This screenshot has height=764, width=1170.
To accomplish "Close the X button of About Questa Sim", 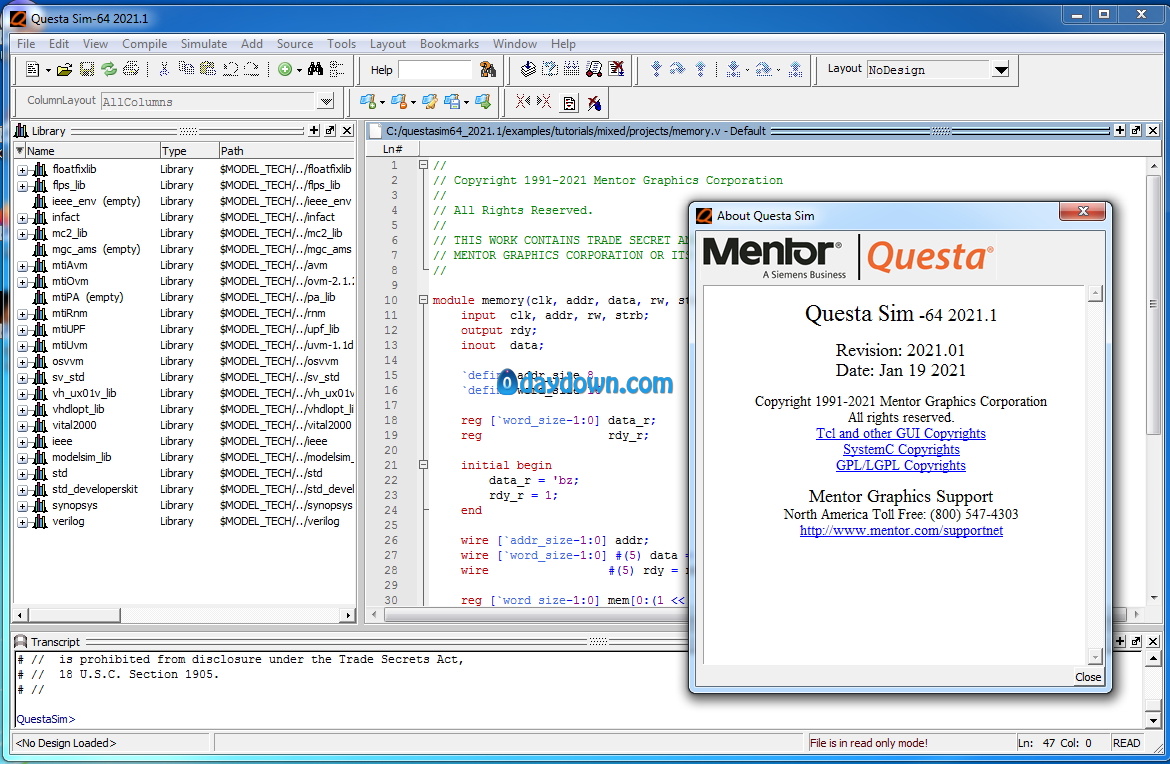I will [x=1083, y=212].
